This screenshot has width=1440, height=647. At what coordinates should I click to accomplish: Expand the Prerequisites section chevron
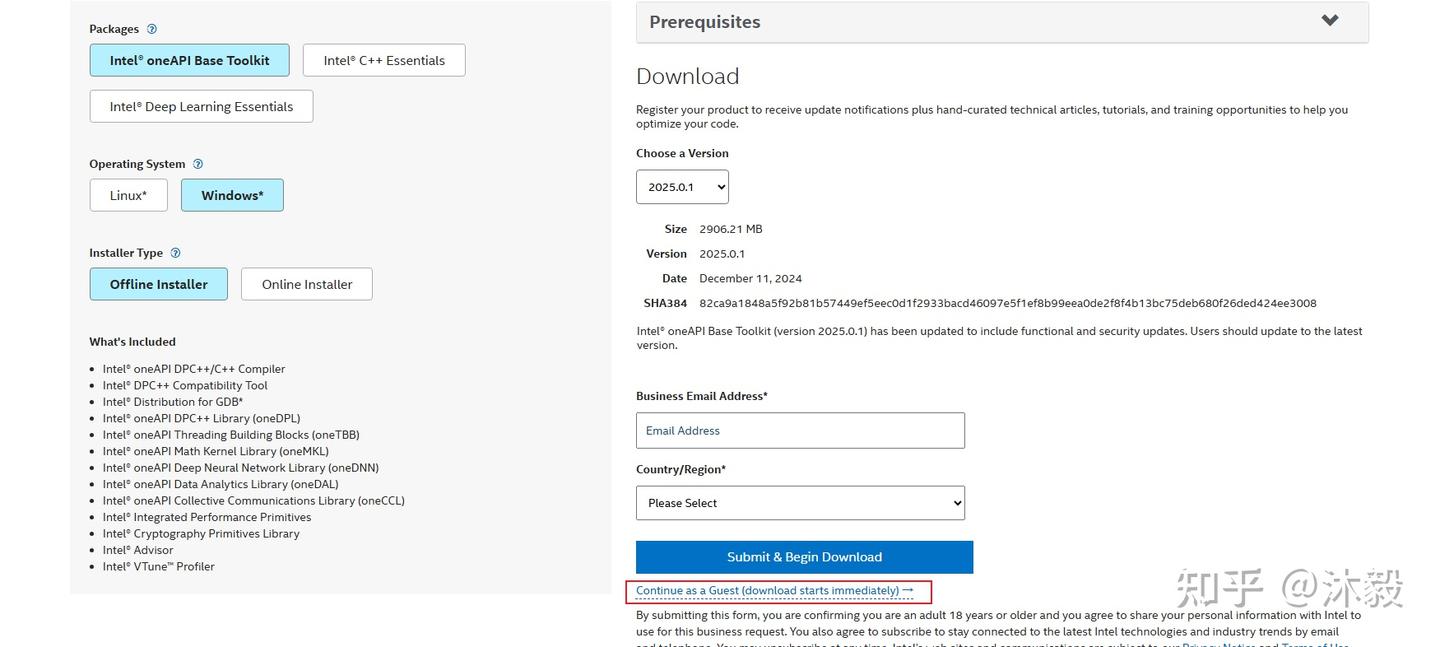pyautogui.click(x=1329, y=21)
